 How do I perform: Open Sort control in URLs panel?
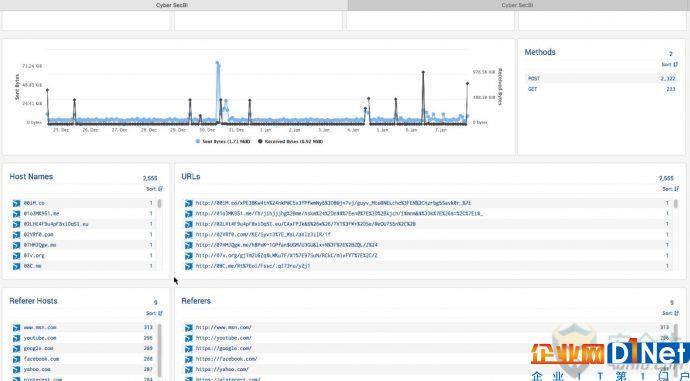point(670,189)
